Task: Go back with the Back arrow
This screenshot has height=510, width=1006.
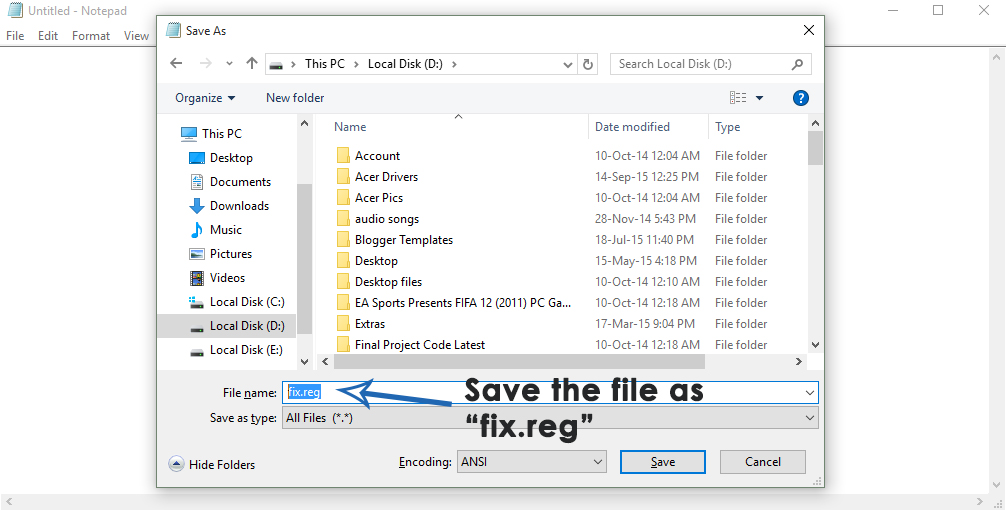Action: pyautogui.click(x=176, y=64)
